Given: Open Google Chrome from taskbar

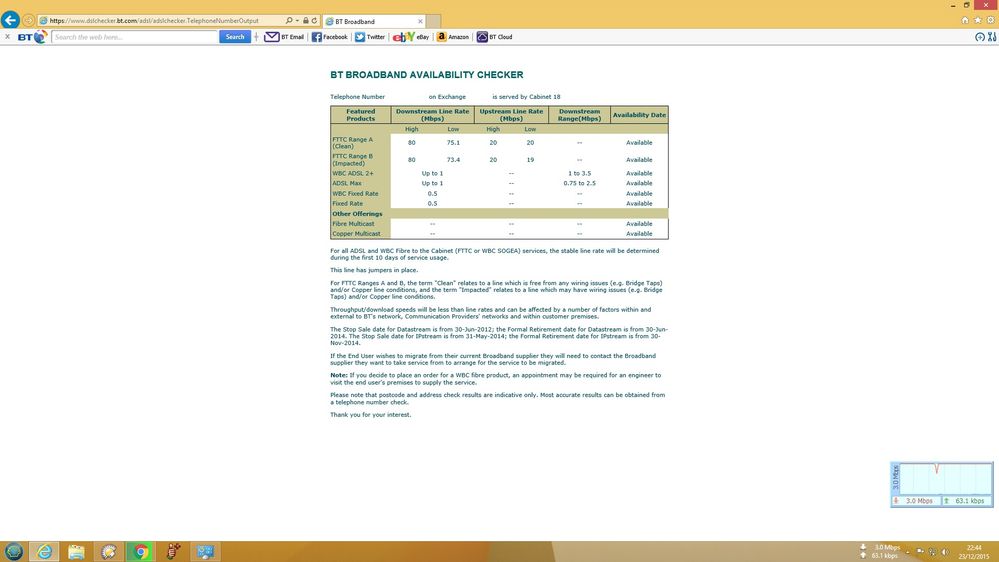Looking at the screenshot, I should (141, 551).
